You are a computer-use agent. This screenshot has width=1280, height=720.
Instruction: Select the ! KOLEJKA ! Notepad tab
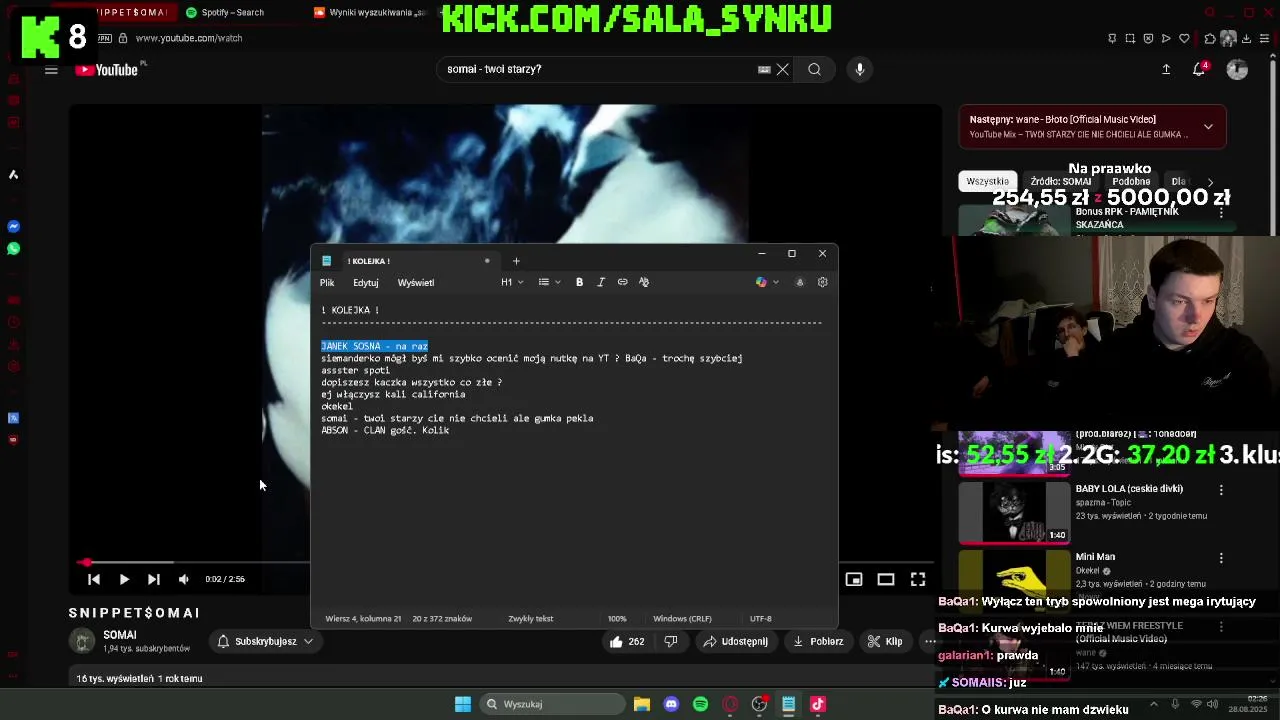[405, 261]
